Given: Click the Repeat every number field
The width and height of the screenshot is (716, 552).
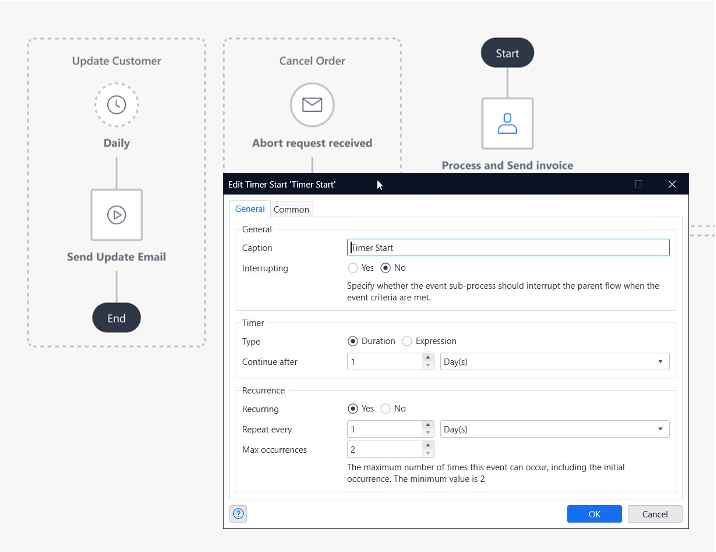Looking at the screenshot, I should (x=385, y=429).
